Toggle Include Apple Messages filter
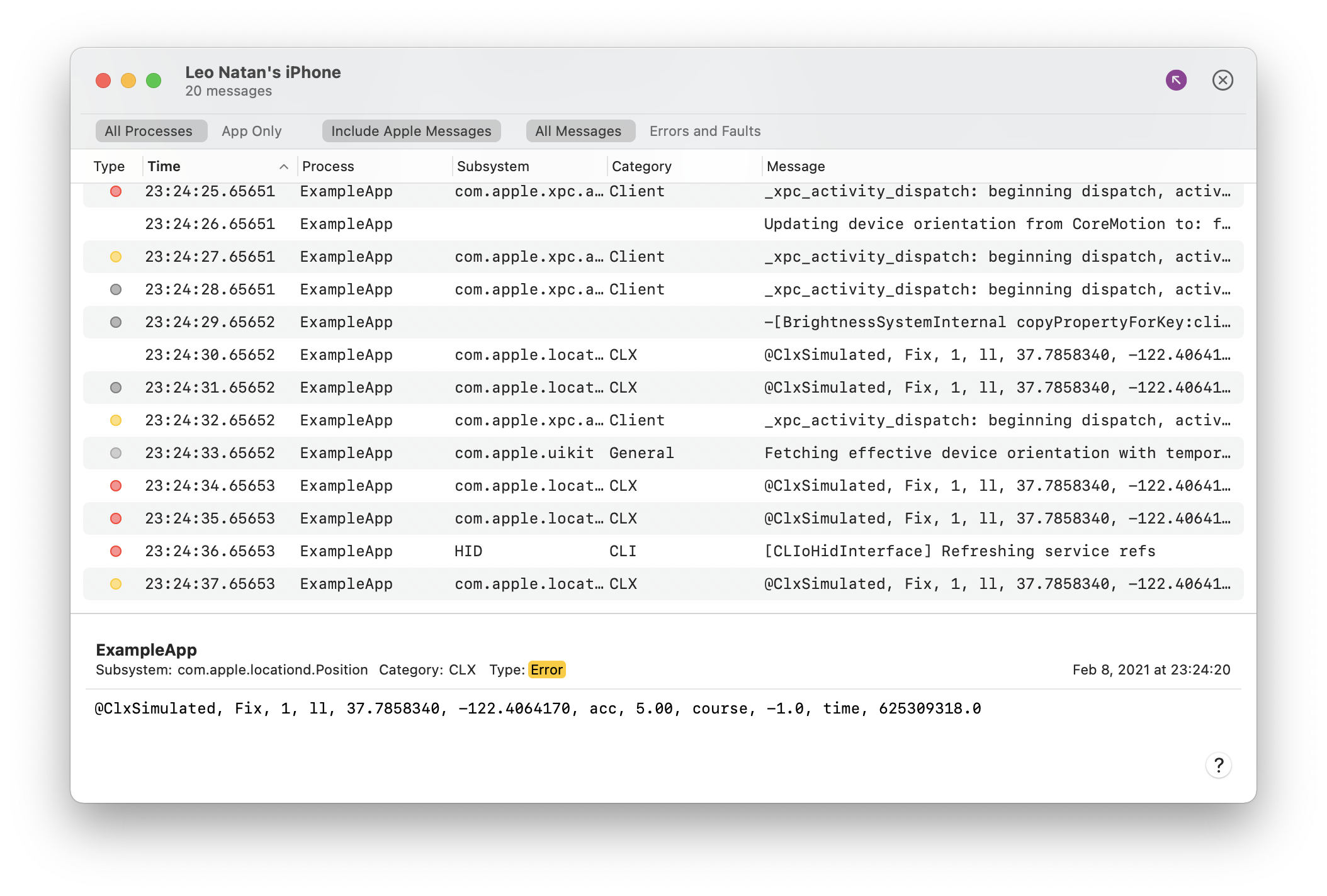The height and width of the screenshot is (896, 1327). 411,131
